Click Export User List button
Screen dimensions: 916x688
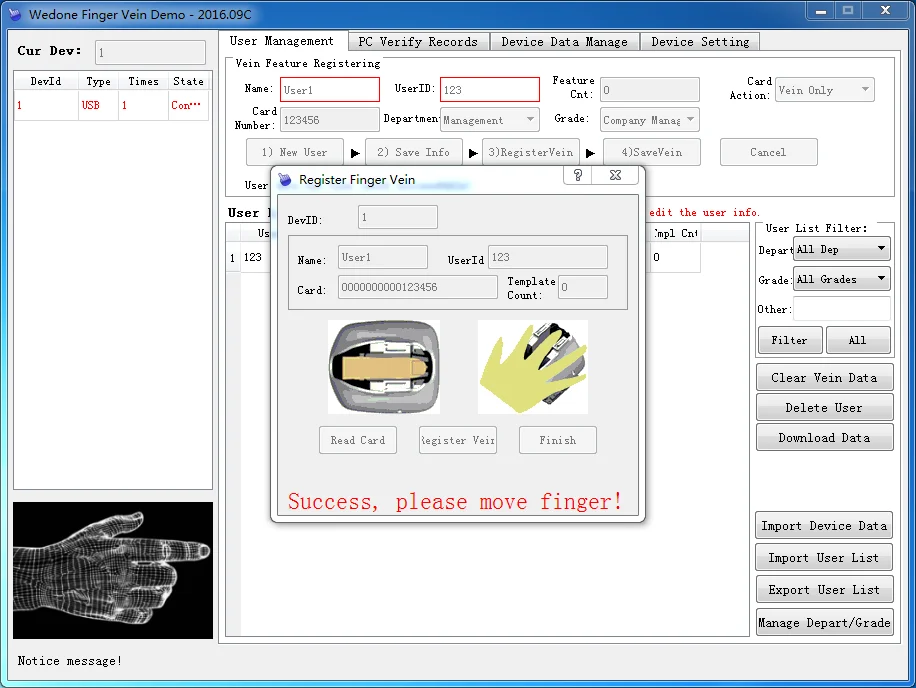(x=824, y=590)
